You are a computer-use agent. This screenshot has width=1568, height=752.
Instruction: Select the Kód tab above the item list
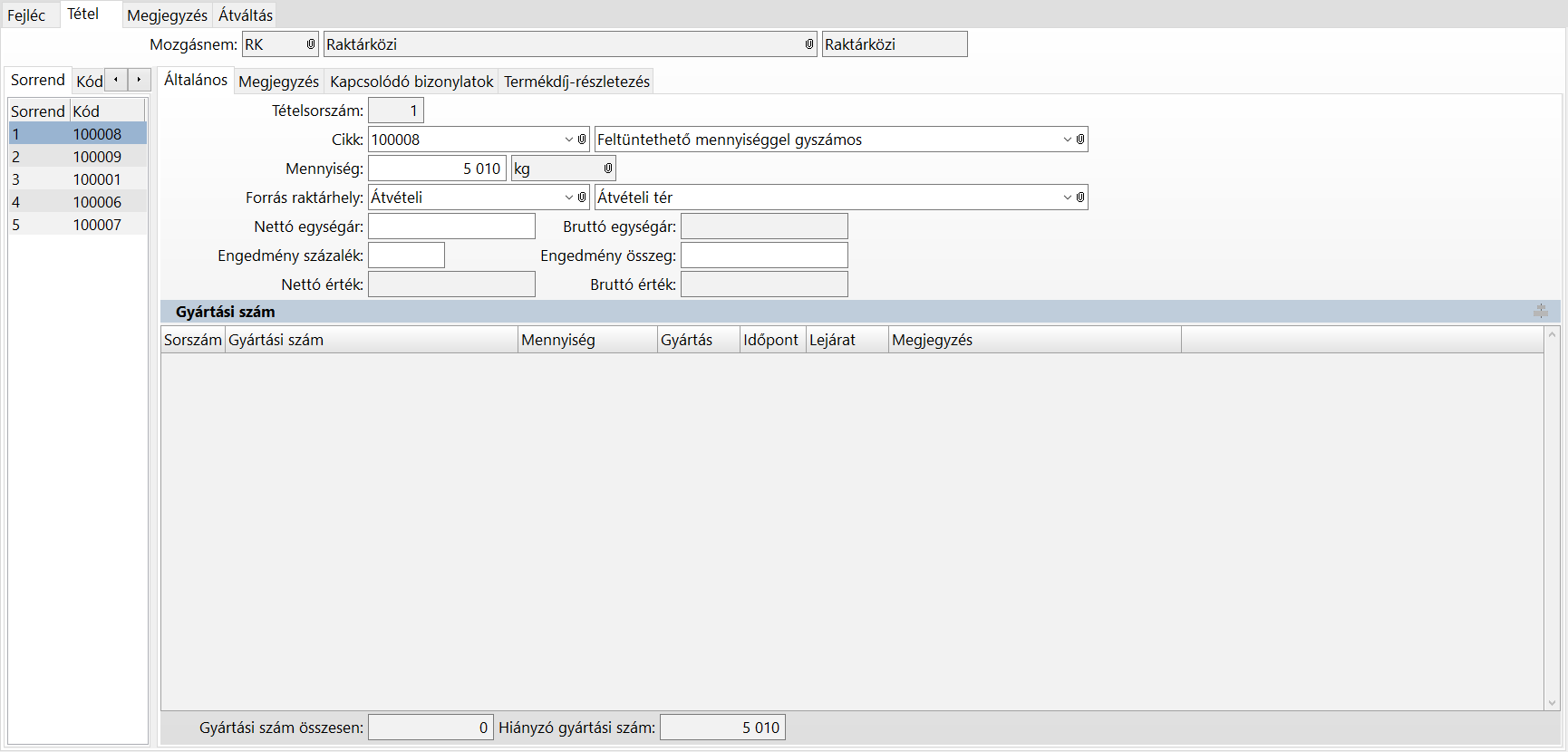click(x=89, y=82)
